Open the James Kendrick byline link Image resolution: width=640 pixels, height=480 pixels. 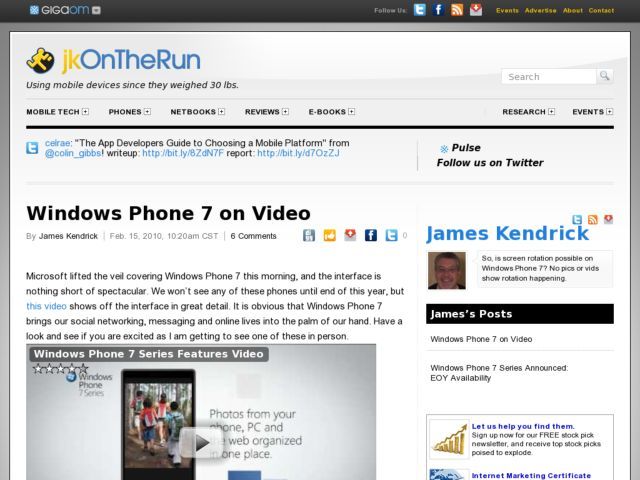click(68, 236)
